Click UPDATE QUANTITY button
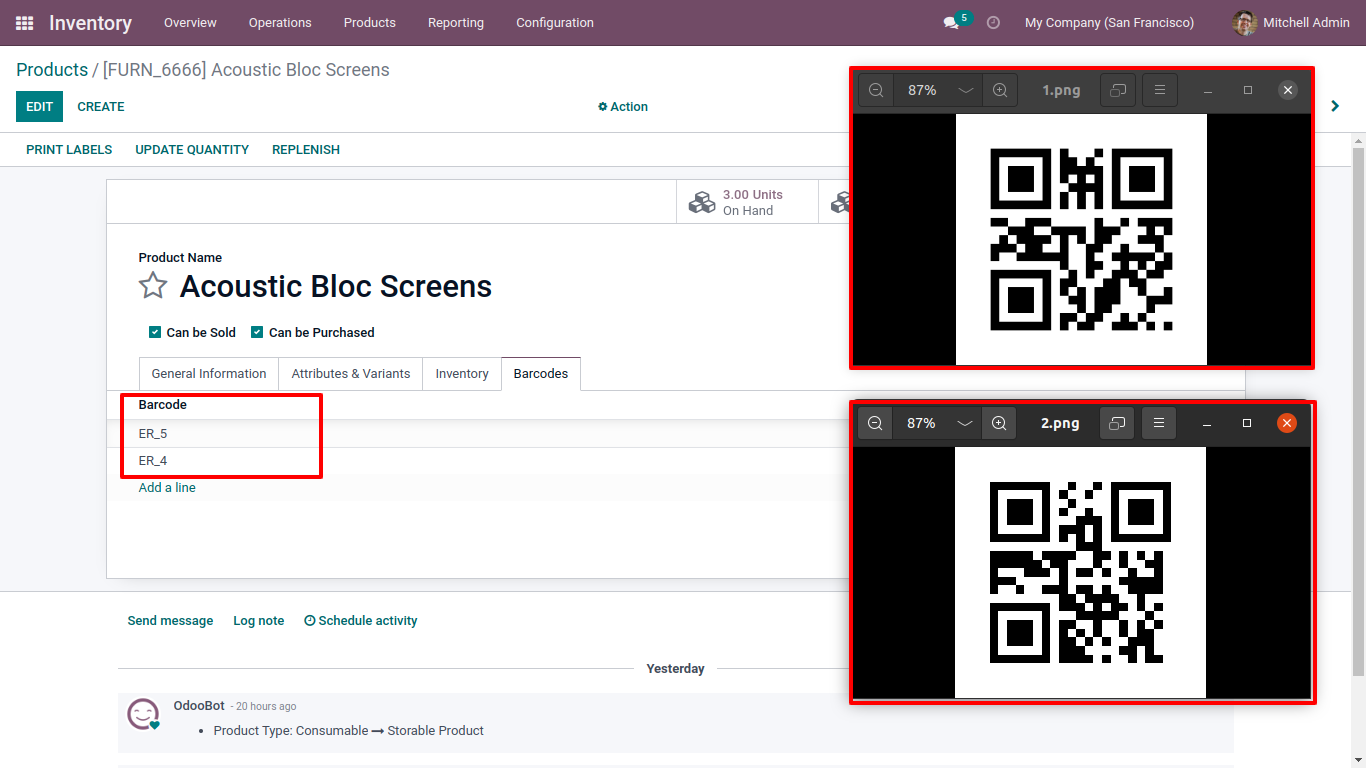 (x=192, y=149)
